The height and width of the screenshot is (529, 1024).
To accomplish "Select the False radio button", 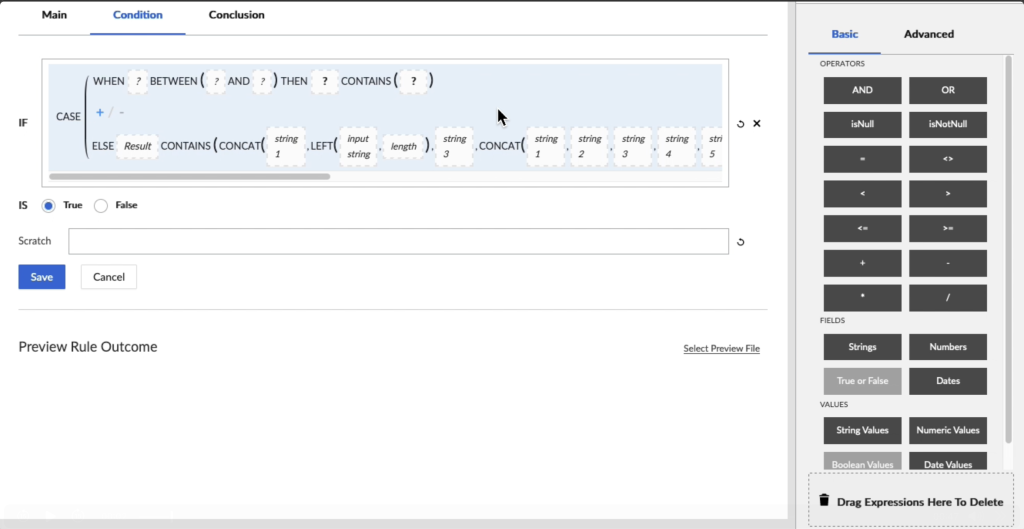I will tap(101, 205).
